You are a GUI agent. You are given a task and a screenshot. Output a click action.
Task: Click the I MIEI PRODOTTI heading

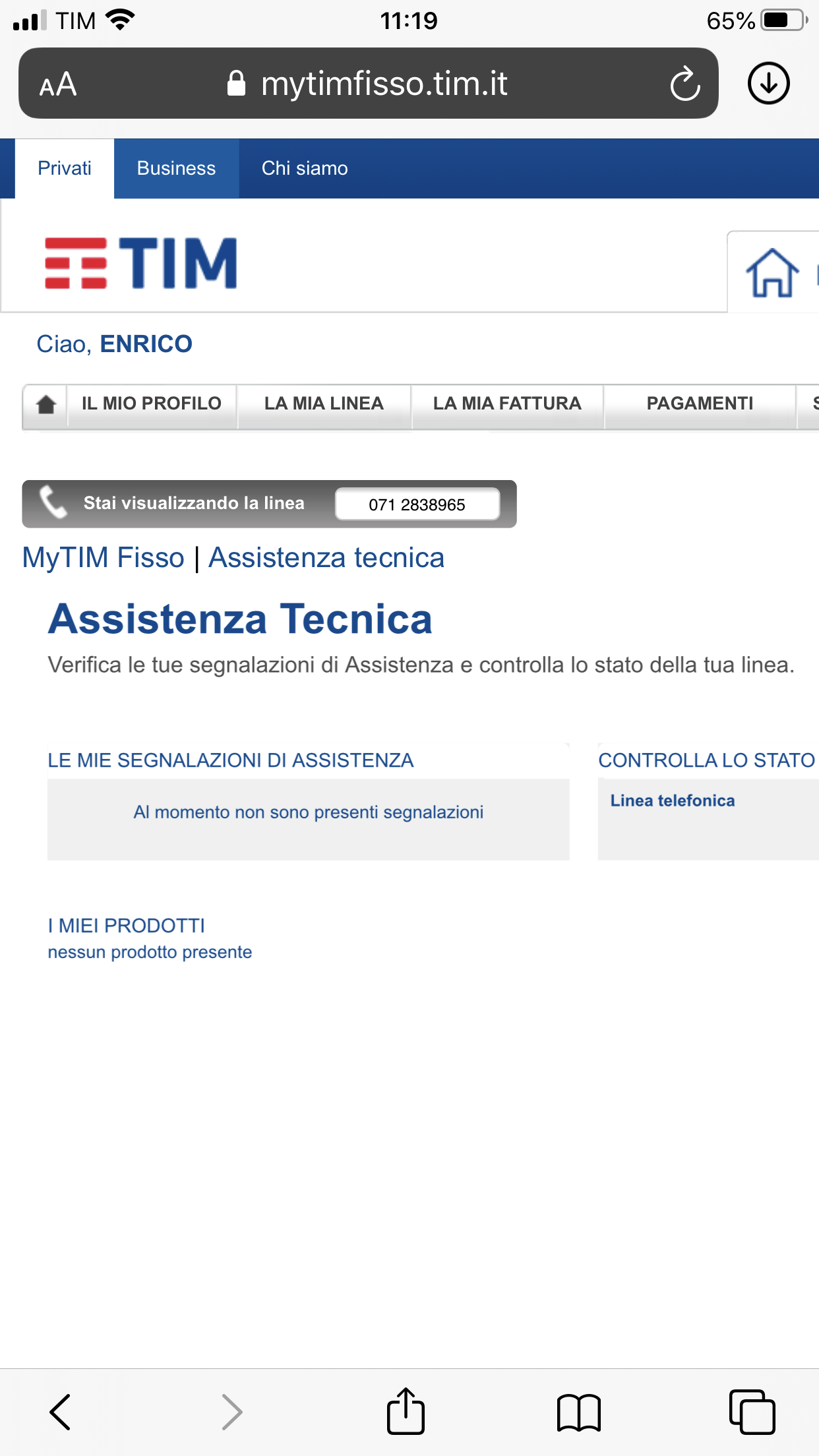pyautogui.click(x=127, y=926)
